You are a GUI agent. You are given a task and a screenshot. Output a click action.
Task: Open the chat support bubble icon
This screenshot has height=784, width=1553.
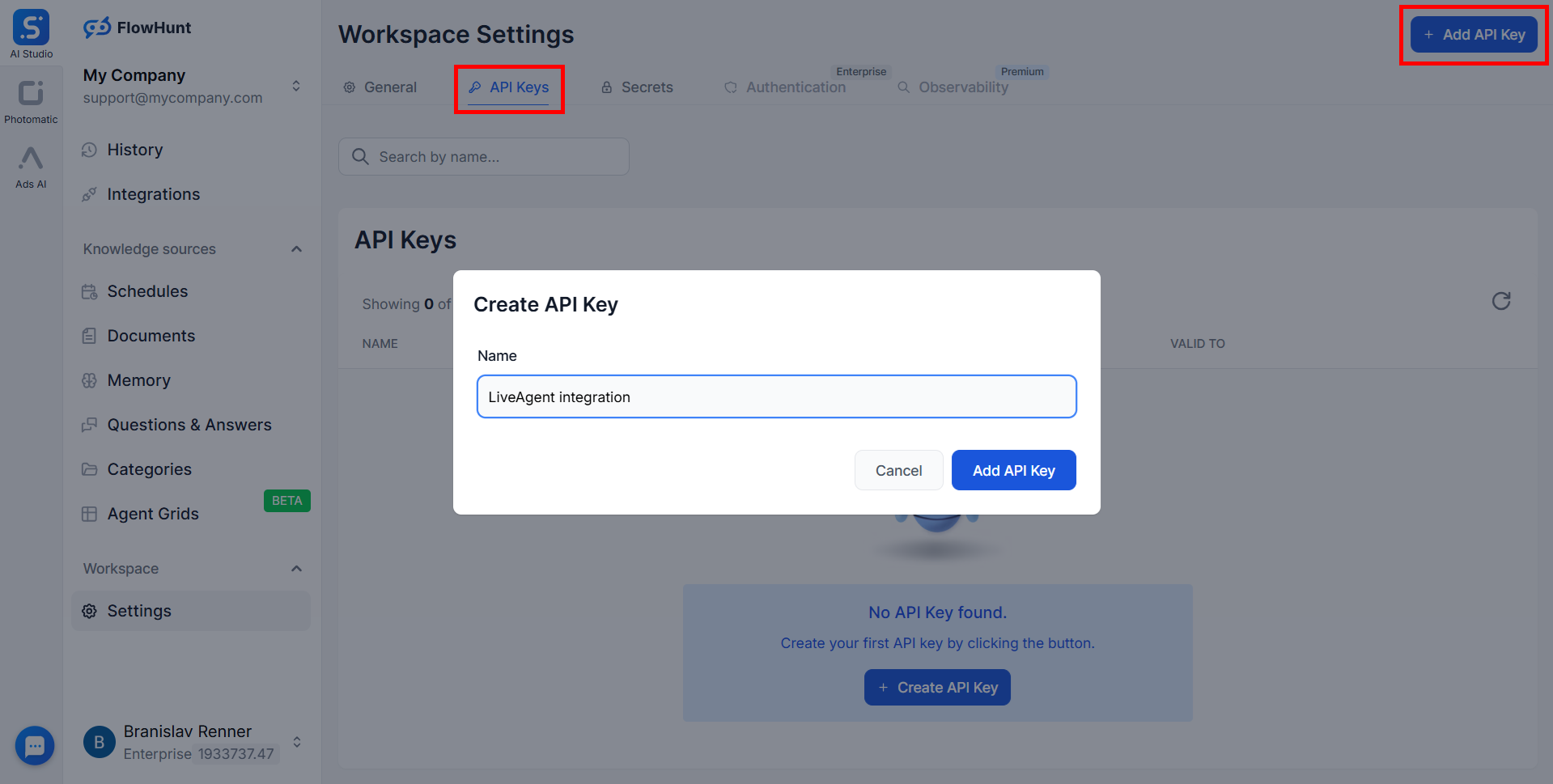35,745
